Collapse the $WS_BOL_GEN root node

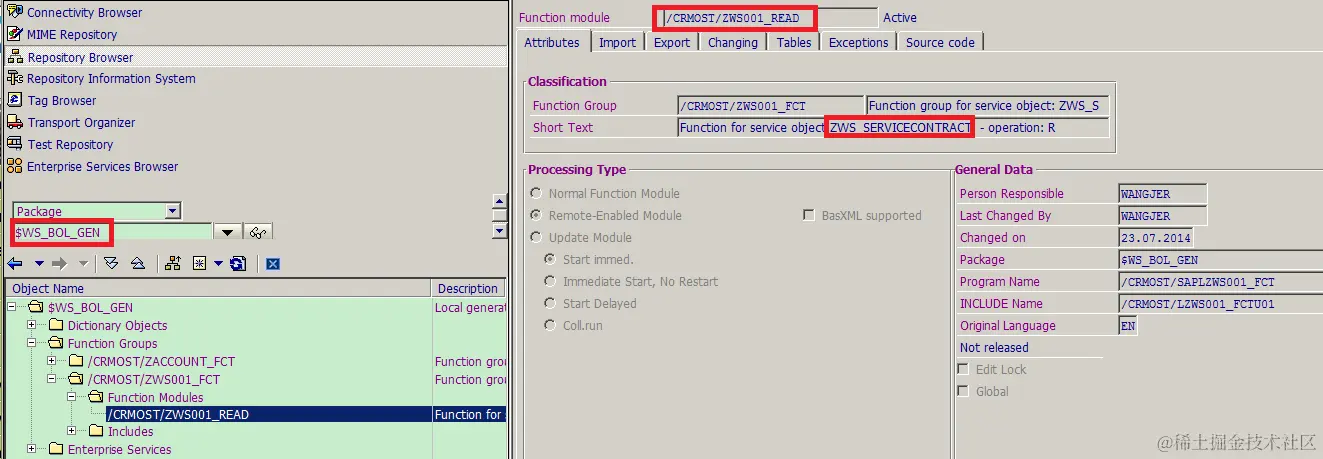click(12, 307)
